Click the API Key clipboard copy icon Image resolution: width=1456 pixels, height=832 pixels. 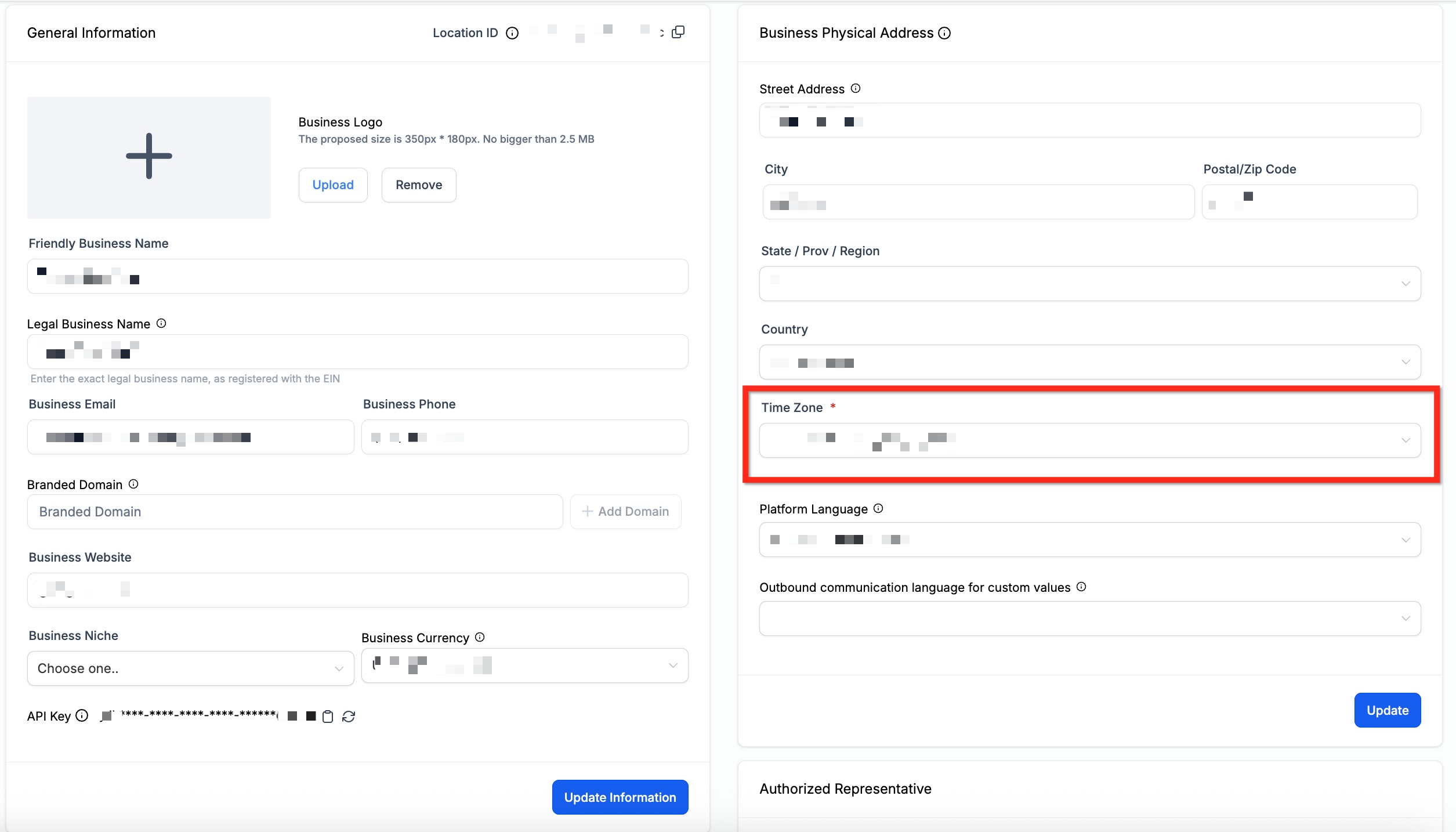(328, 717)
